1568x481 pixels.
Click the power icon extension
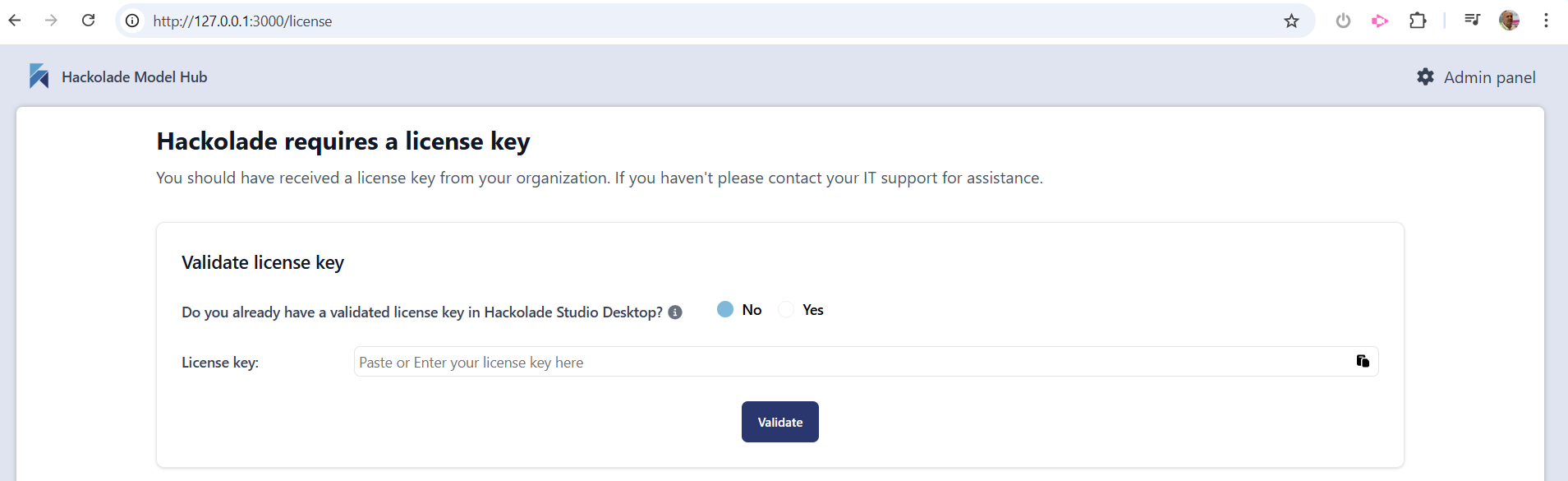(1343, 21)
